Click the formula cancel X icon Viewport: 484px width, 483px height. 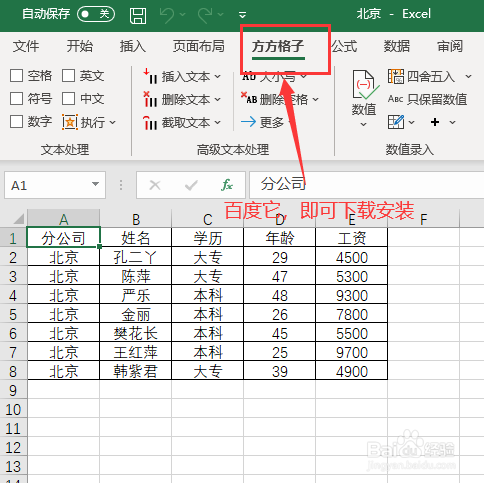pos(155,185)
